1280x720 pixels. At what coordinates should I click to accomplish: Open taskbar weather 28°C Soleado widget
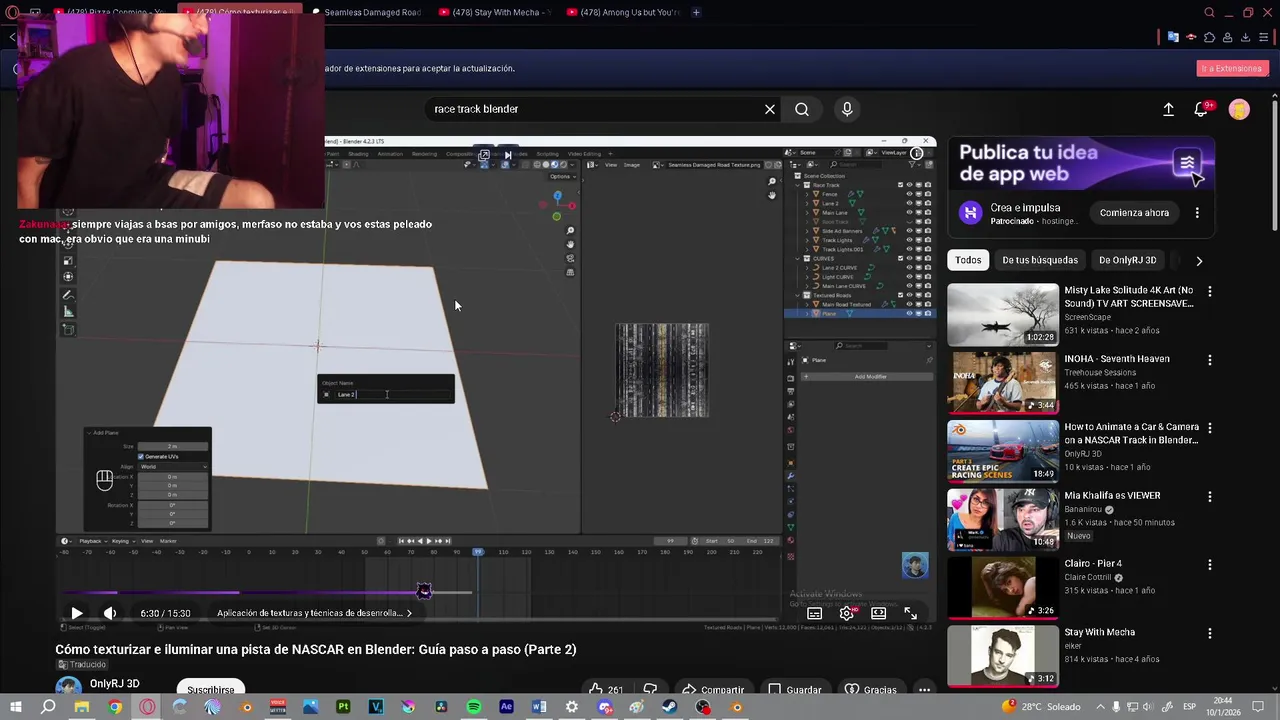[1042, 707]
